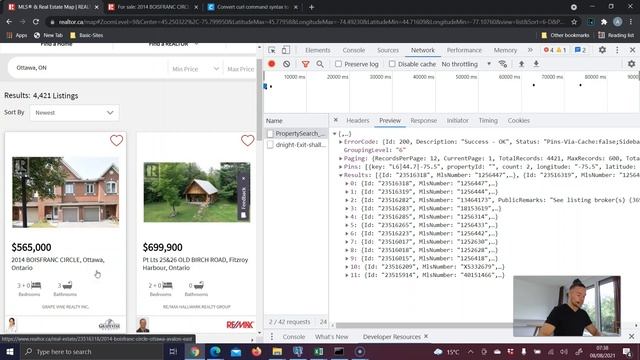The width and height of the screenshot is (640, 360).
Task: Open the Timing request tab
Action: pyautogui.click(x=488, y=120)
